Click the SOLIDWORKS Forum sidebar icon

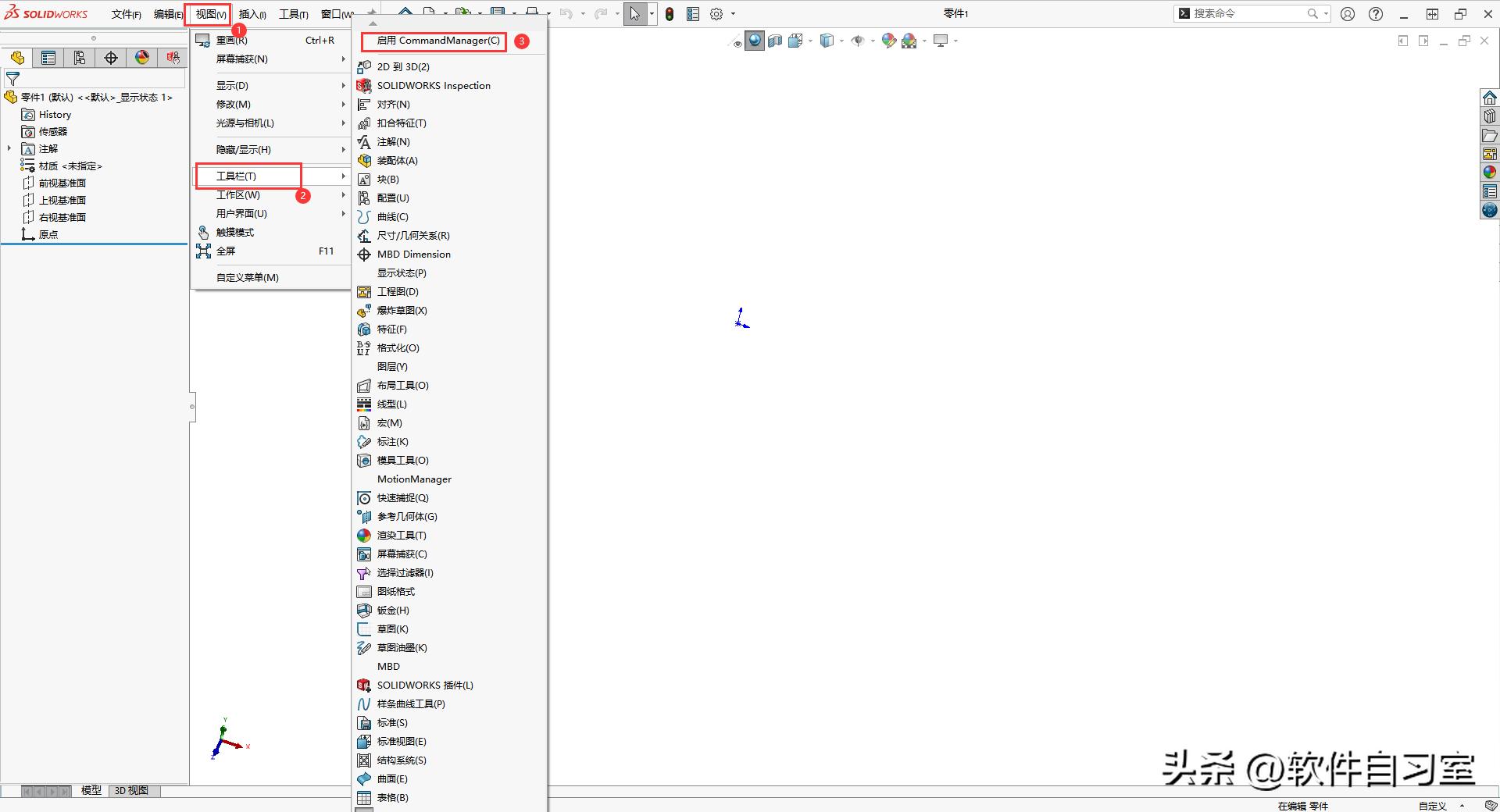point(1490,208)
